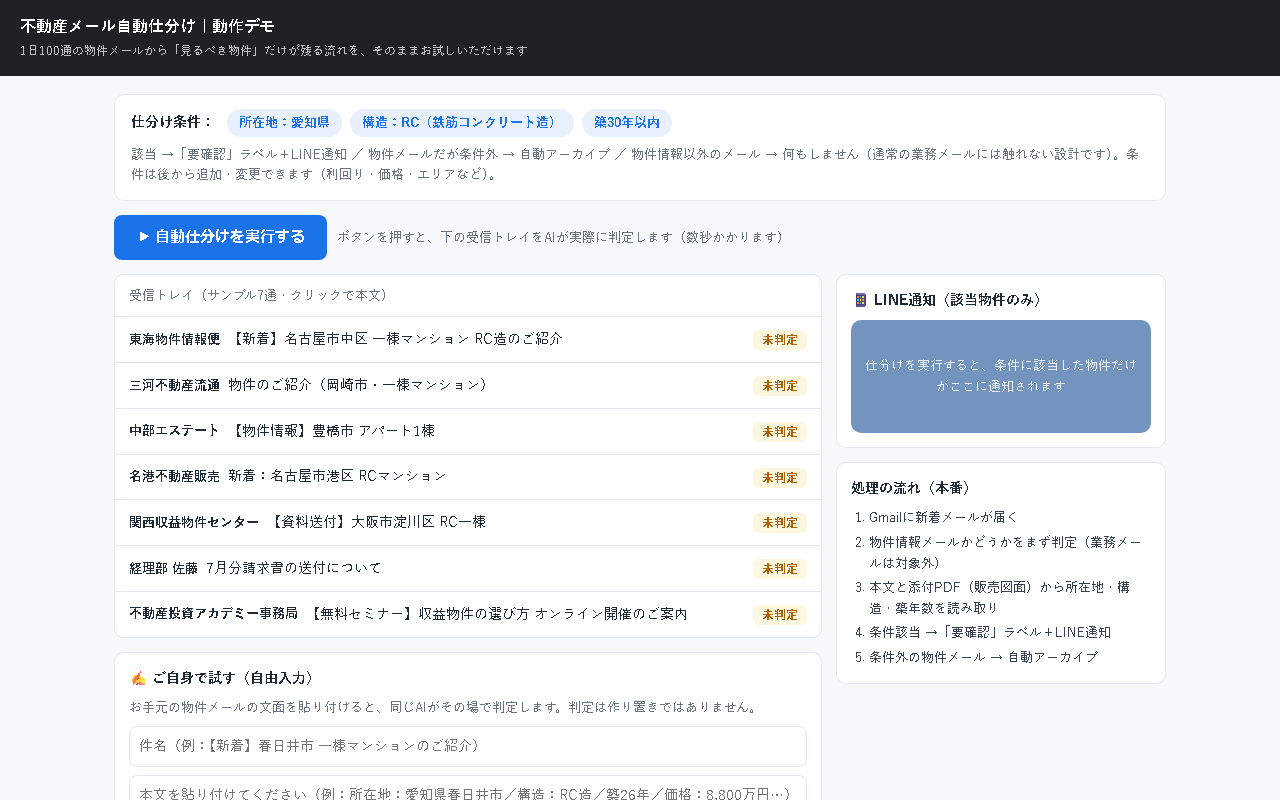Open the 東海物件情報便 mail row
The width and height of the screenshot is (1280, 800).
pyautogui.click(x=468, y=340)
